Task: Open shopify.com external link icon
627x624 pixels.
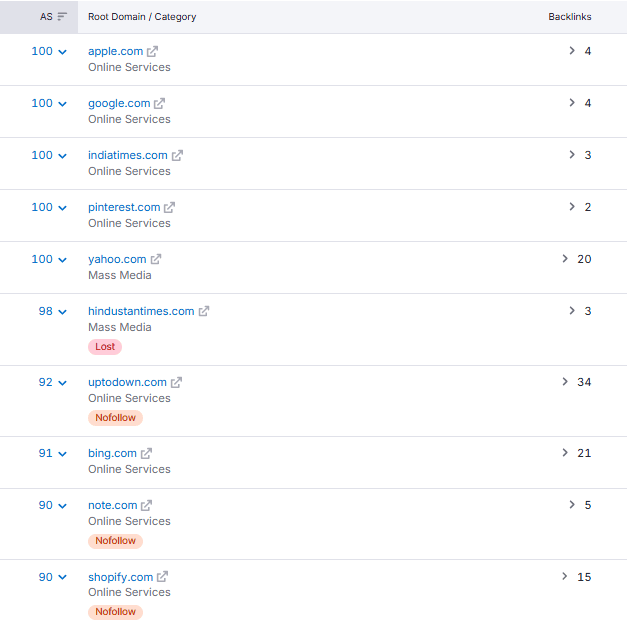Action: point(162,577)
